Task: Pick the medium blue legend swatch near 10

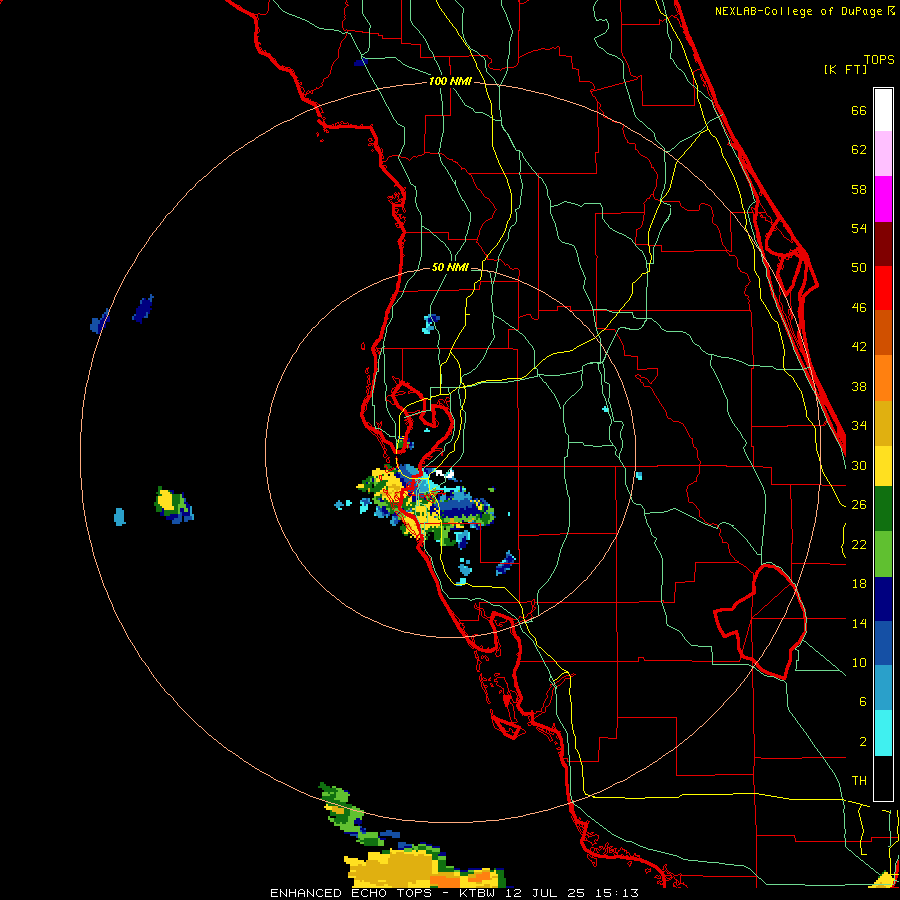Action: point(883,644)
